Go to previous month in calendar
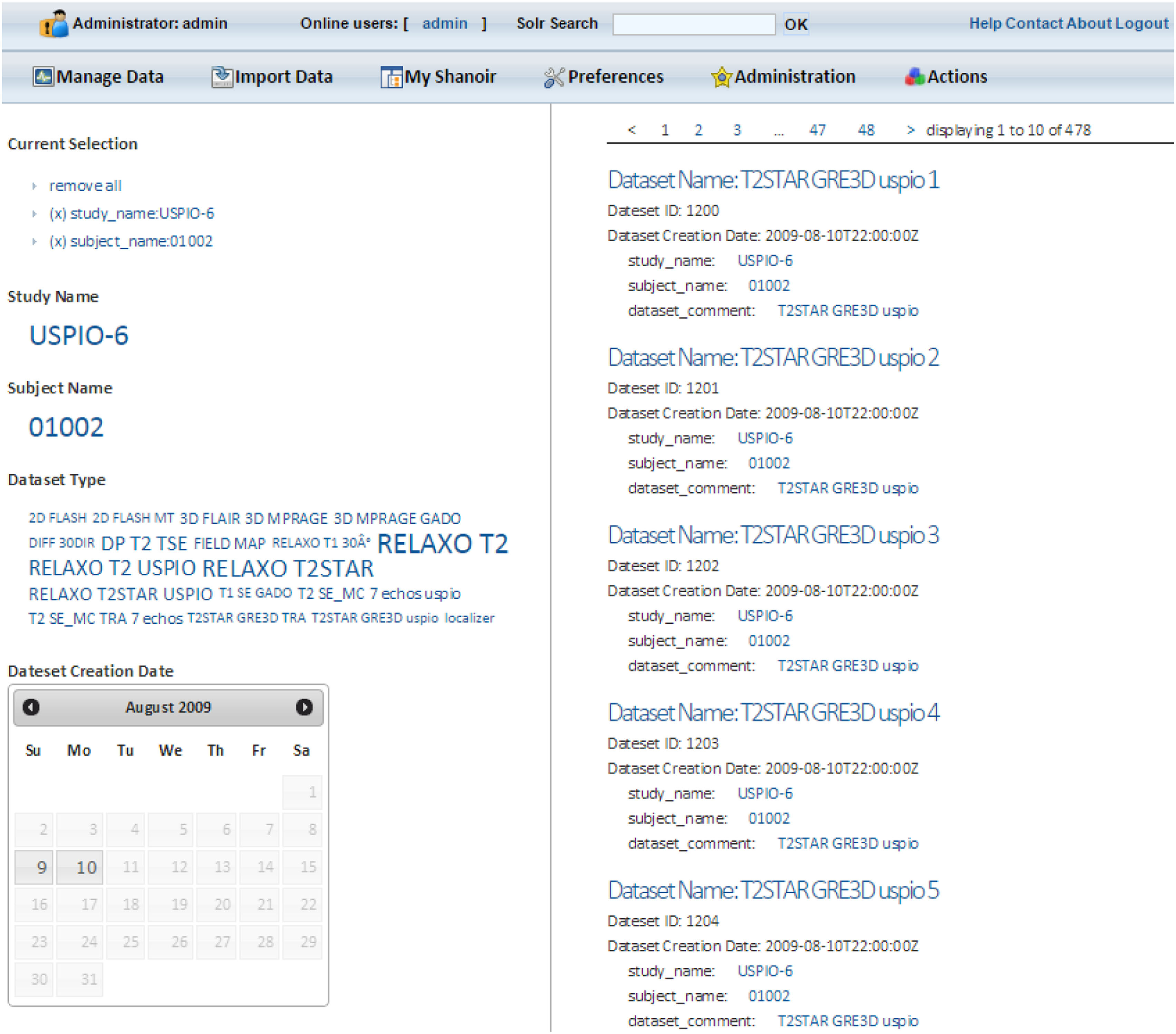The height and width of the screenshot is (1034, 1176). [31, 707]
